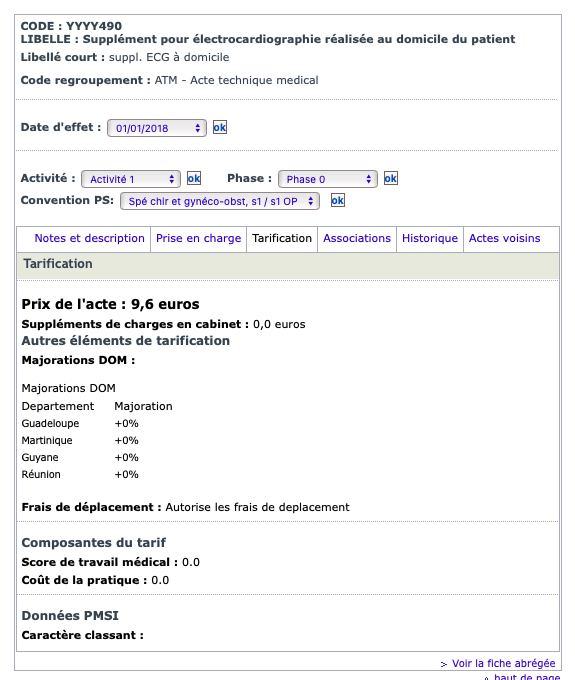View the Historique tab
575x680 pixels.
[x=430, y=238]
